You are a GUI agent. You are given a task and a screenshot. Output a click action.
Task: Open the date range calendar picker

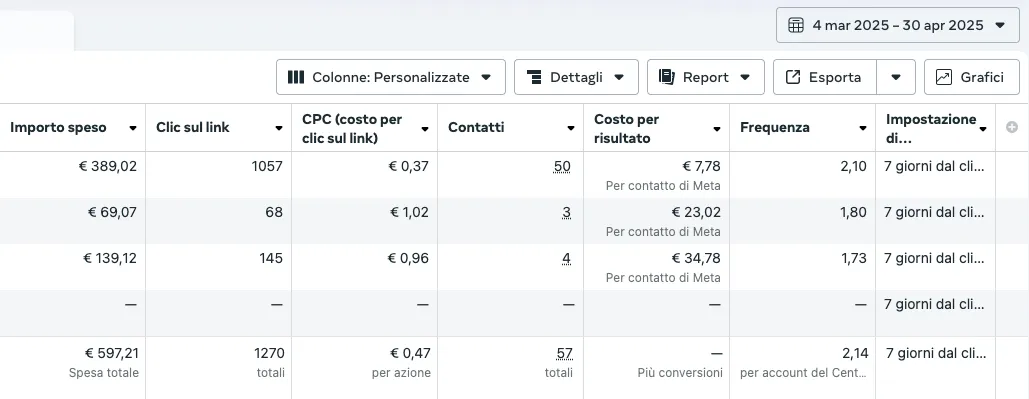[898, 26]
